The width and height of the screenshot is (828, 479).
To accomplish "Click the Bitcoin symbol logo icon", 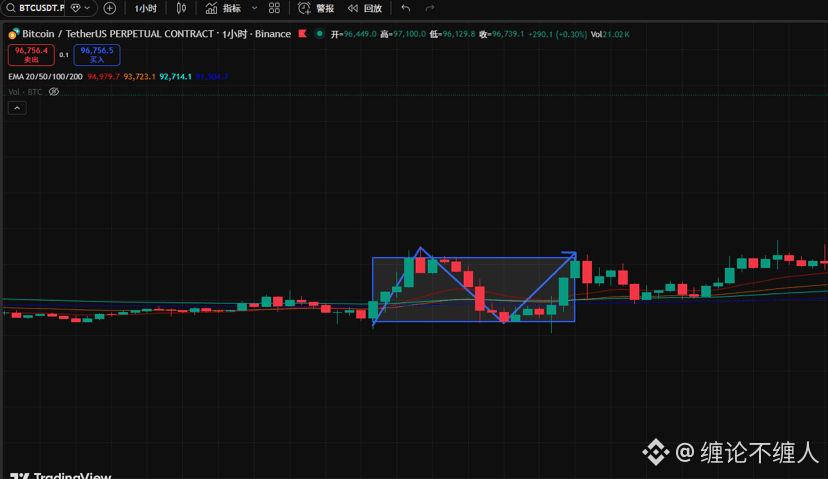I will pyautogui.click(x=14, y=34).
